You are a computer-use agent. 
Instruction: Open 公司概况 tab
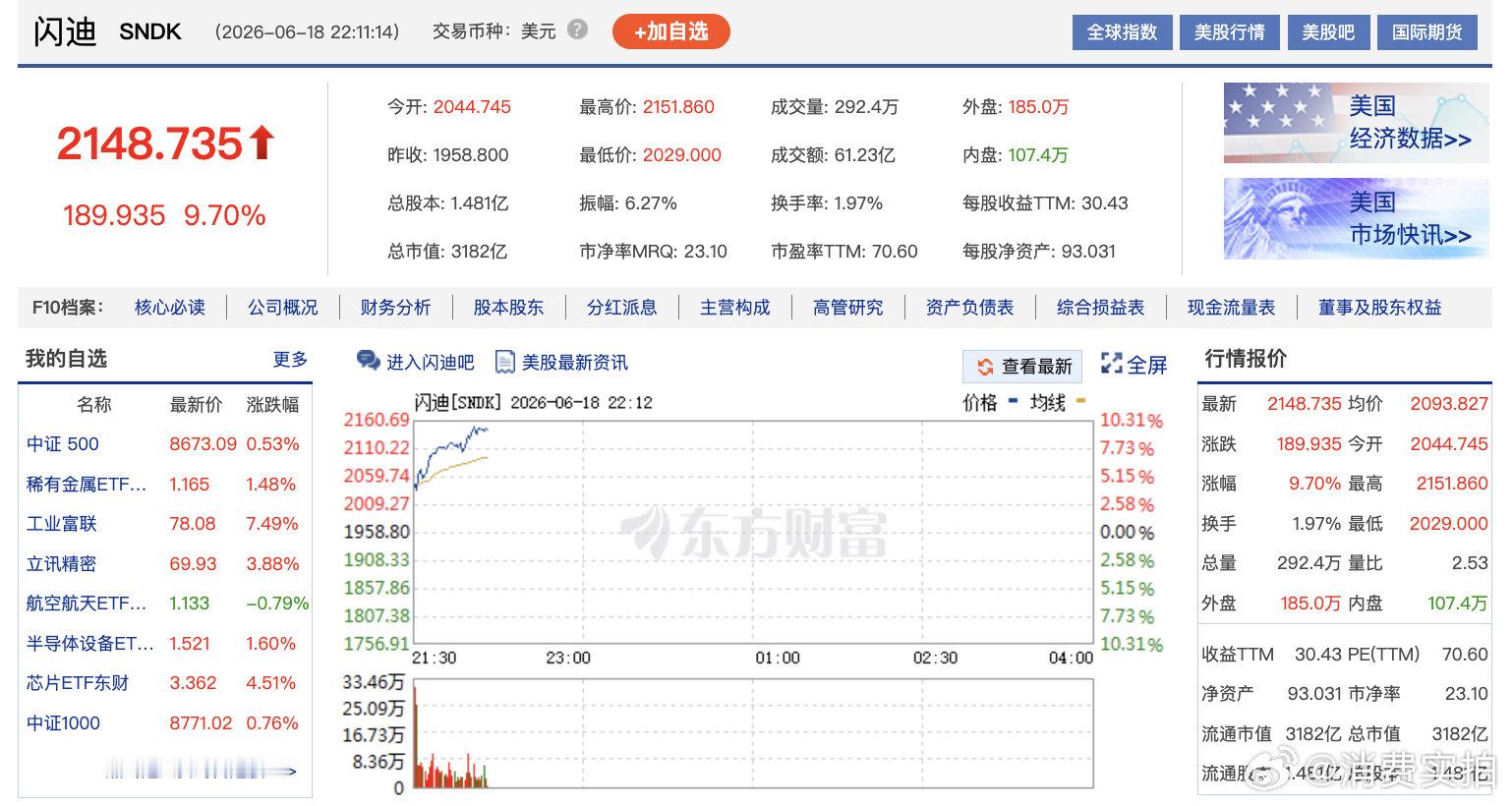(282, 308)
